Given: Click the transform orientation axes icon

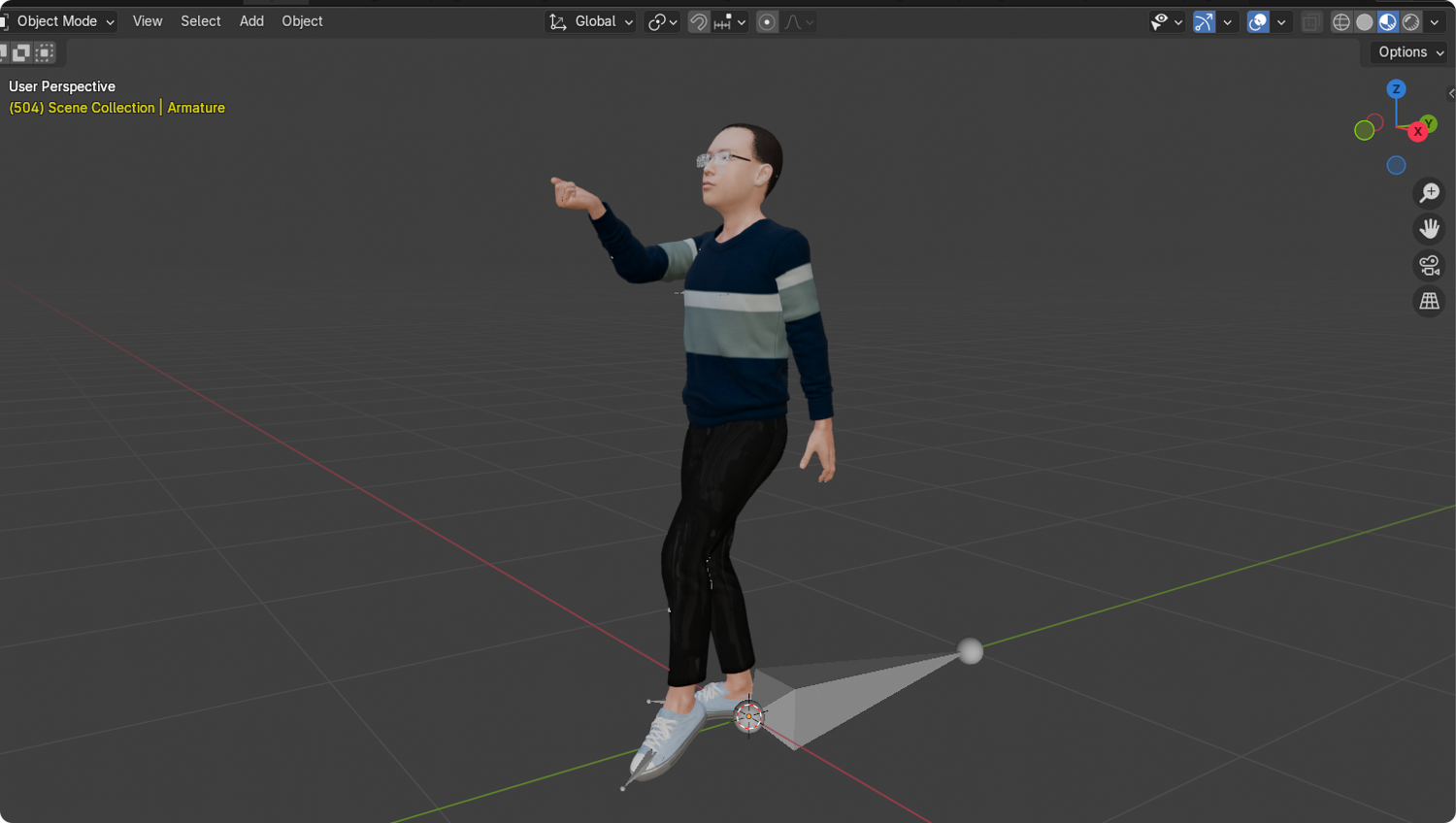Looking at the screenshot, I should [x=558, y=22].
